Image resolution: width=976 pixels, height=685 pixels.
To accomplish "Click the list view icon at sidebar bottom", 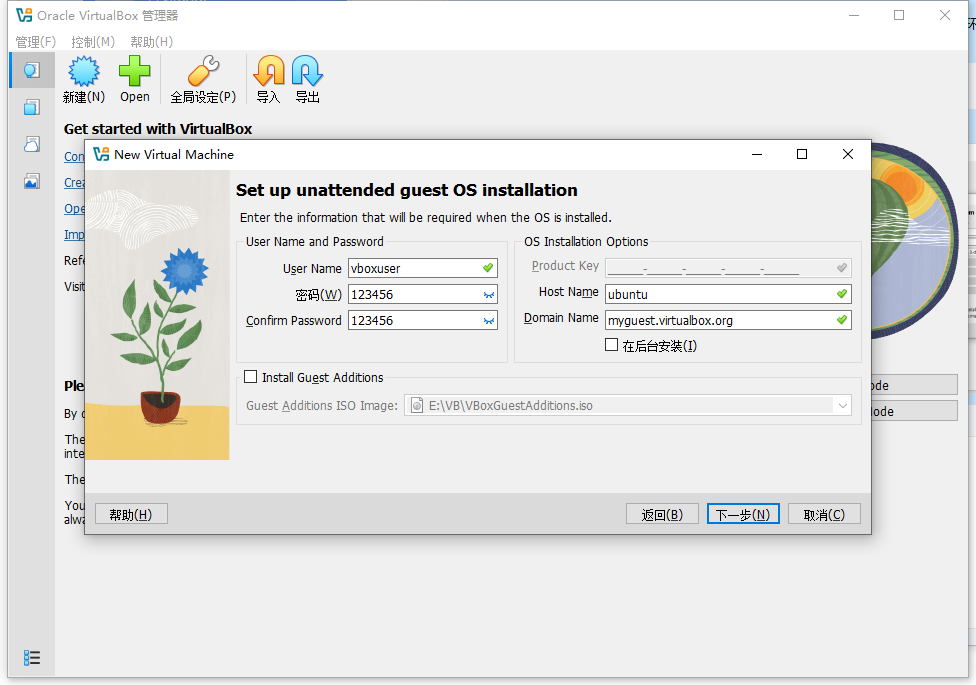I will [32, 657].
